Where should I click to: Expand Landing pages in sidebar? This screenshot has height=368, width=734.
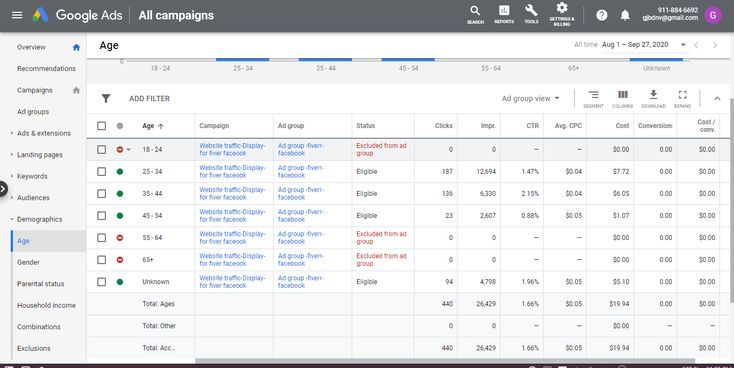click(12, 155)
